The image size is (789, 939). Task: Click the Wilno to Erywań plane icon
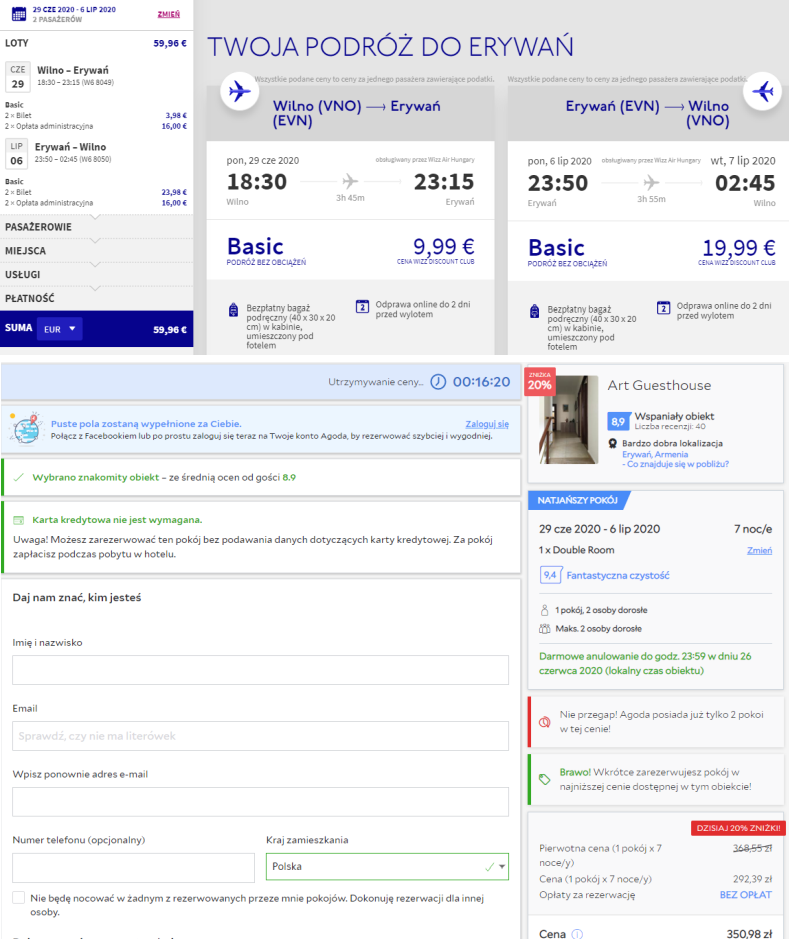click(x=238, y=92)
